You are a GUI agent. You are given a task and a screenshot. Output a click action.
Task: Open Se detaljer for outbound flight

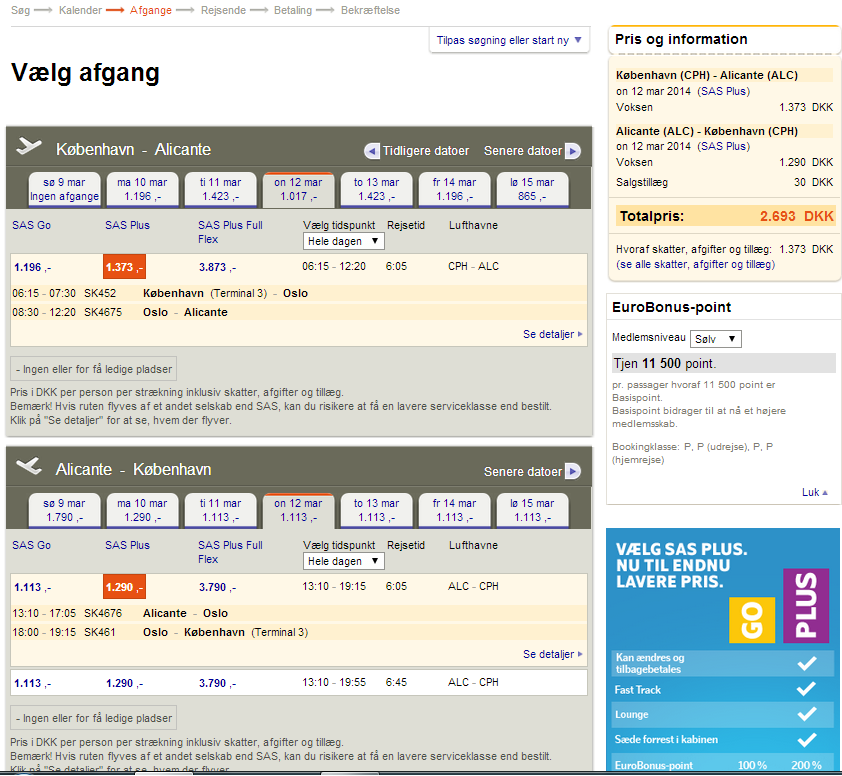552,334
